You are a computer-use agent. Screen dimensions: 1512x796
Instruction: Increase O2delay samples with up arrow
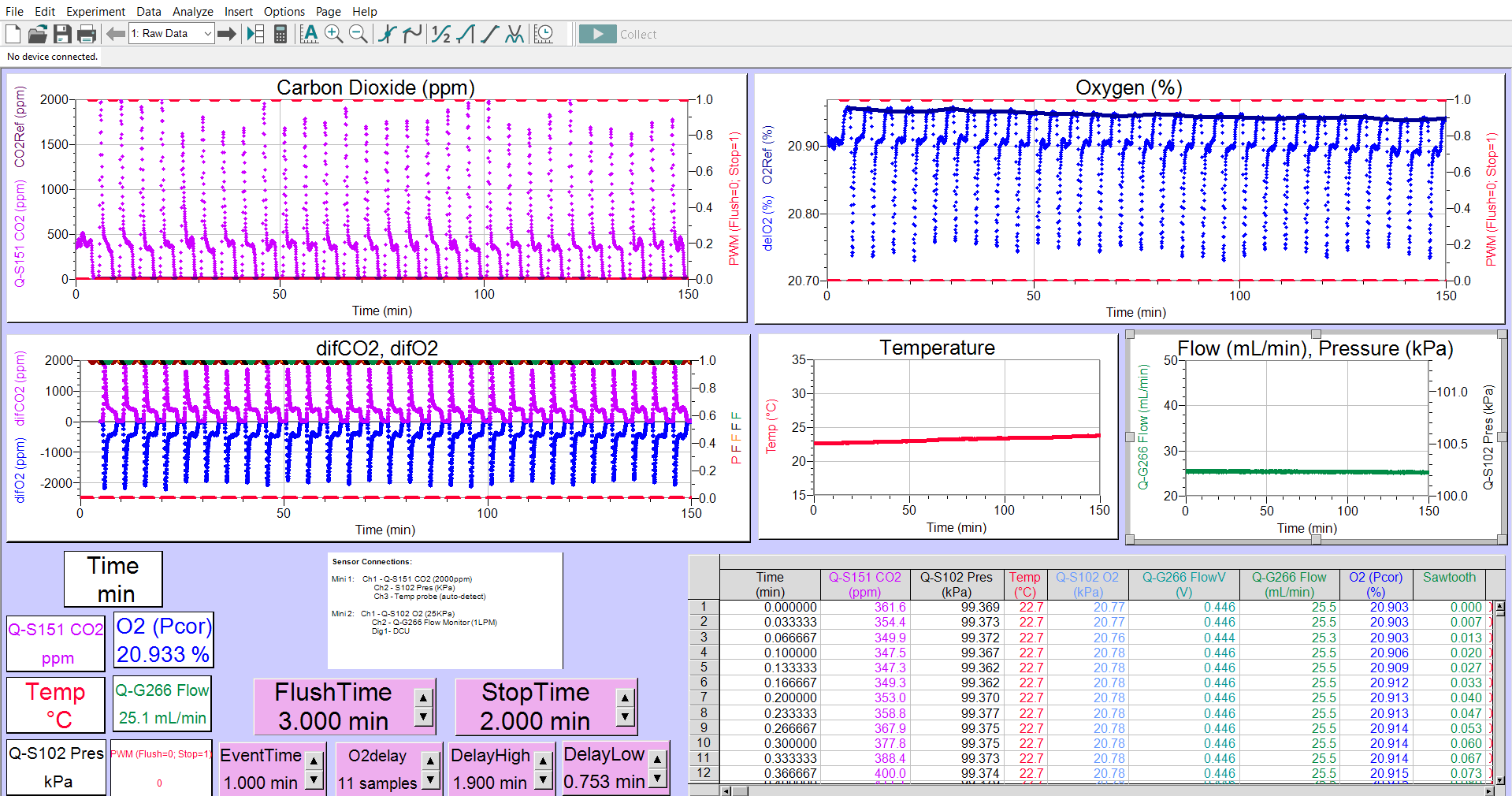click(430, 761)
